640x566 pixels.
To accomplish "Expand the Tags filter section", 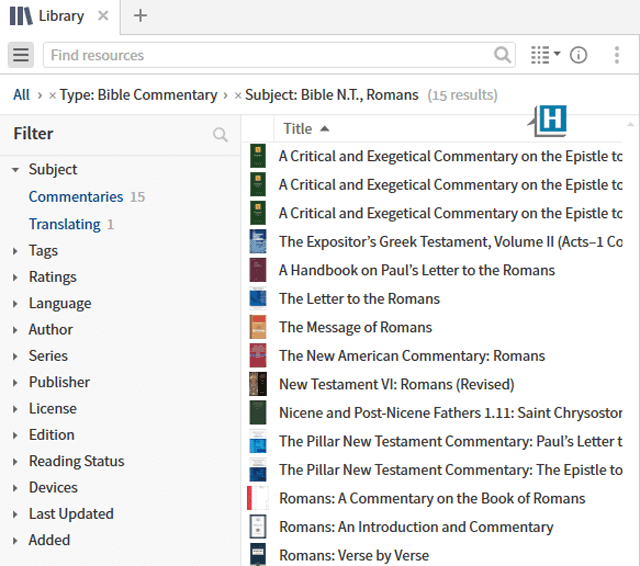I will (16, 251).
